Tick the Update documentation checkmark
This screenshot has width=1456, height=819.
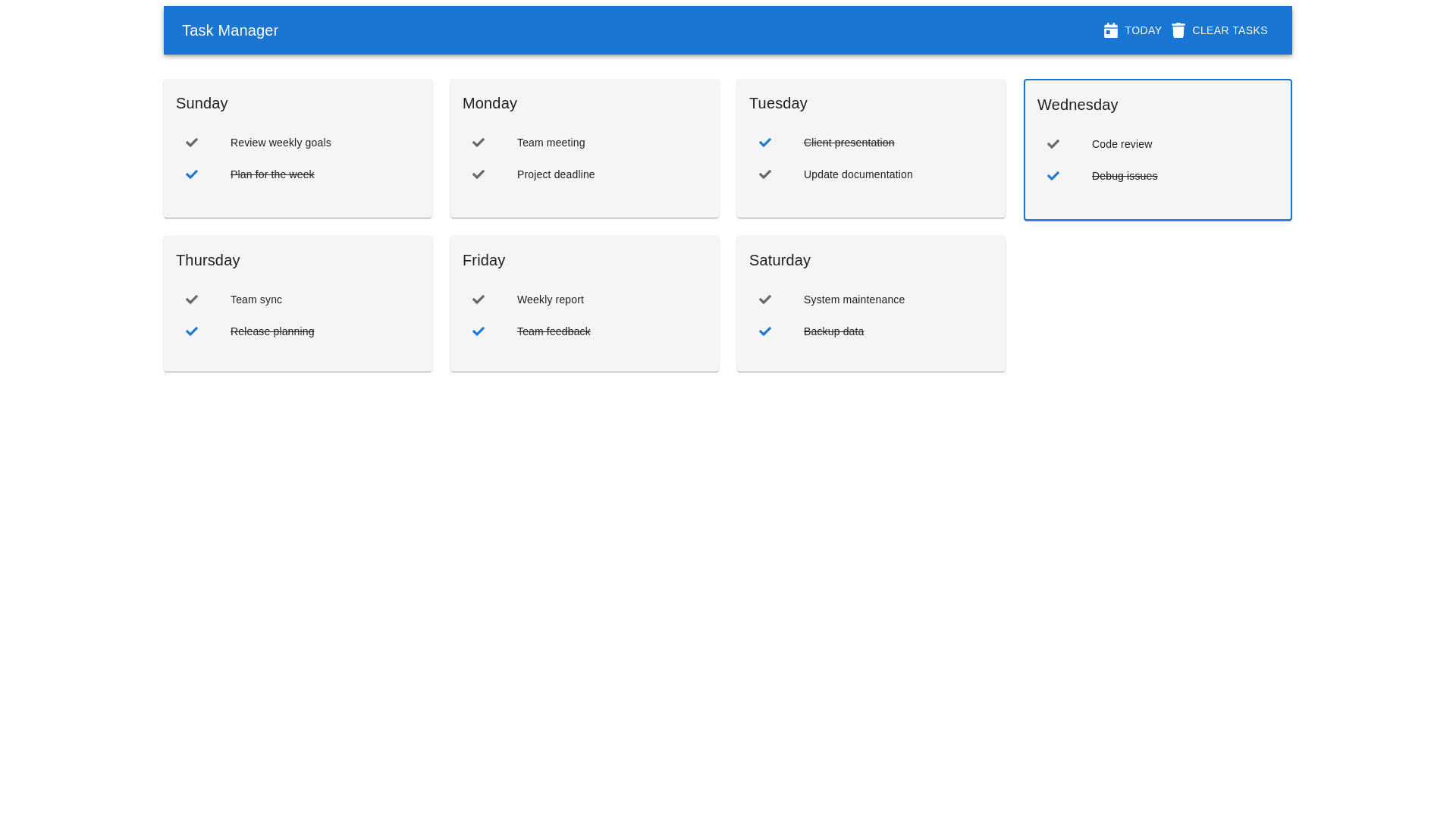pyautogui.click(x=765, y=174)
